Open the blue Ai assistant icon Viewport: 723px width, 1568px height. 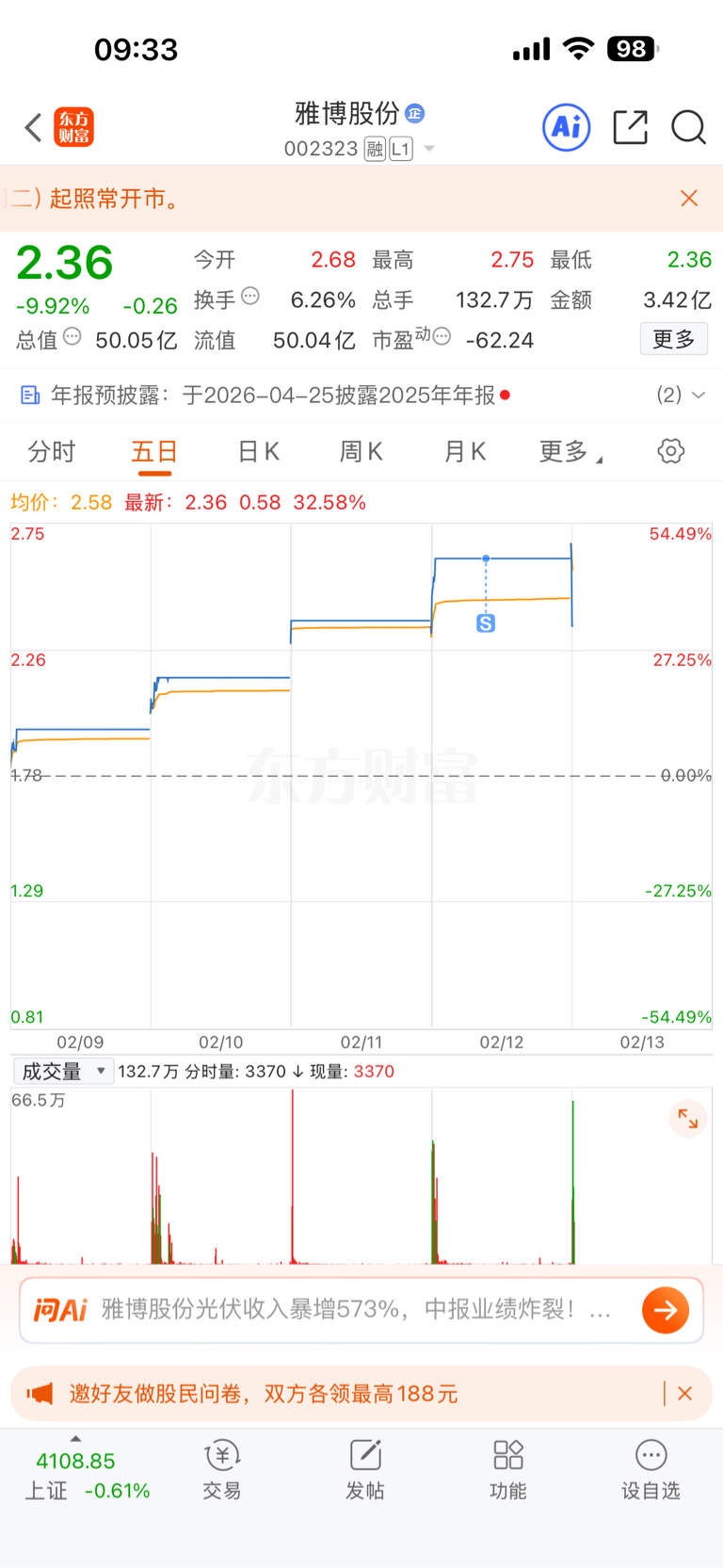(567, 127)
